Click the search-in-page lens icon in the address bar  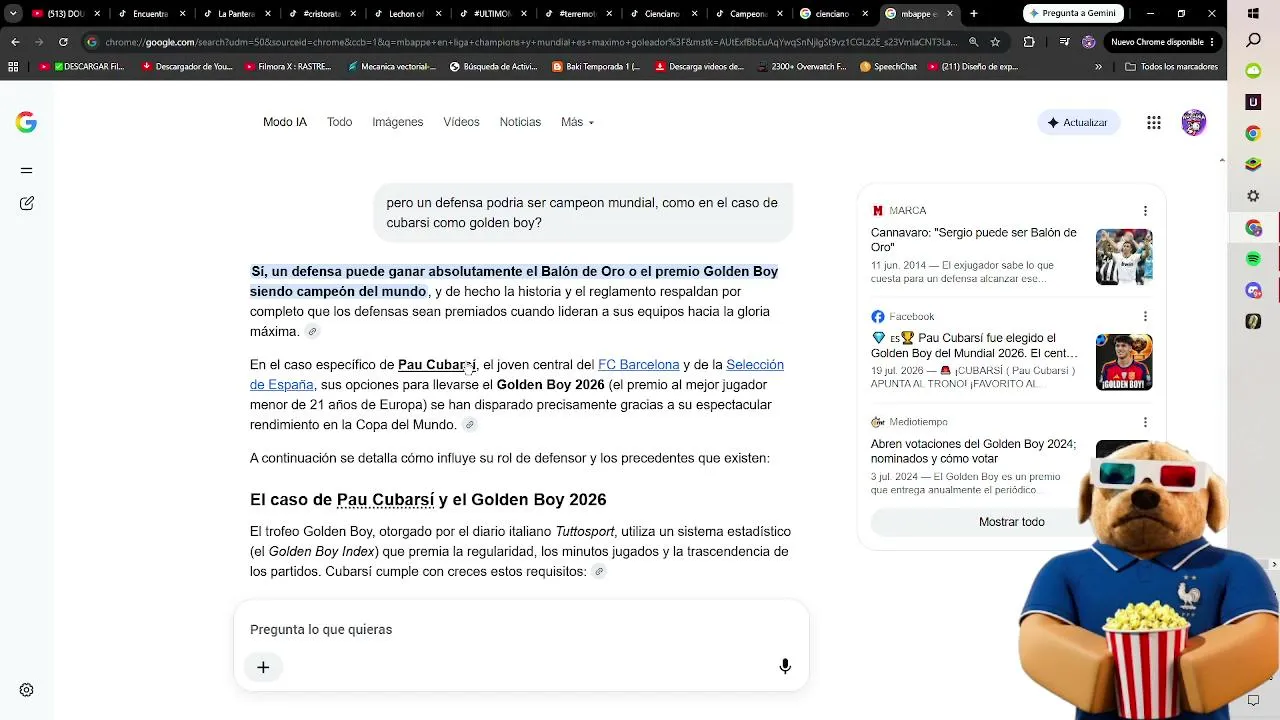tap(973, 42)
